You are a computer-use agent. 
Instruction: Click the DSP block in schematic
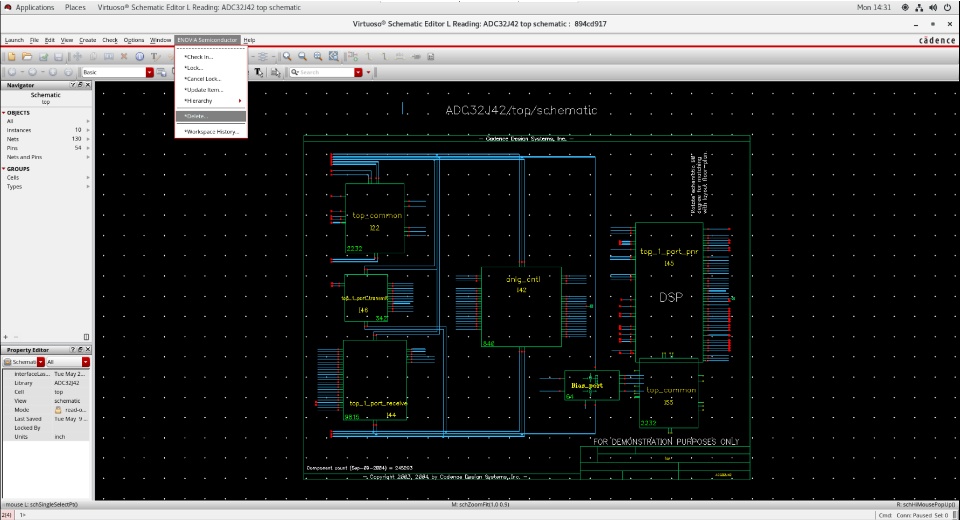pyautogui.click(x=669, y=292)
